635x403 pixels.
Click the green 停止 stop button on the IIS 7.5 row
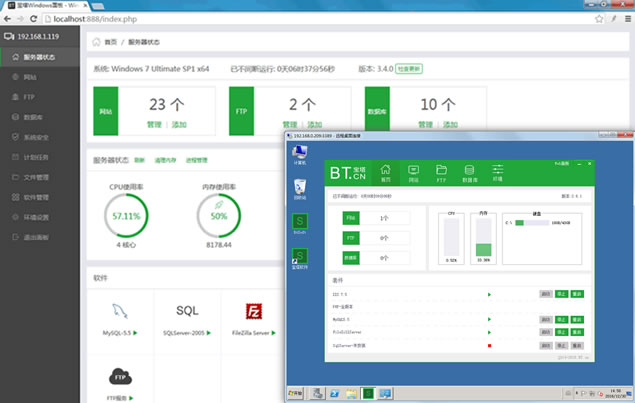tap(561, 294)
